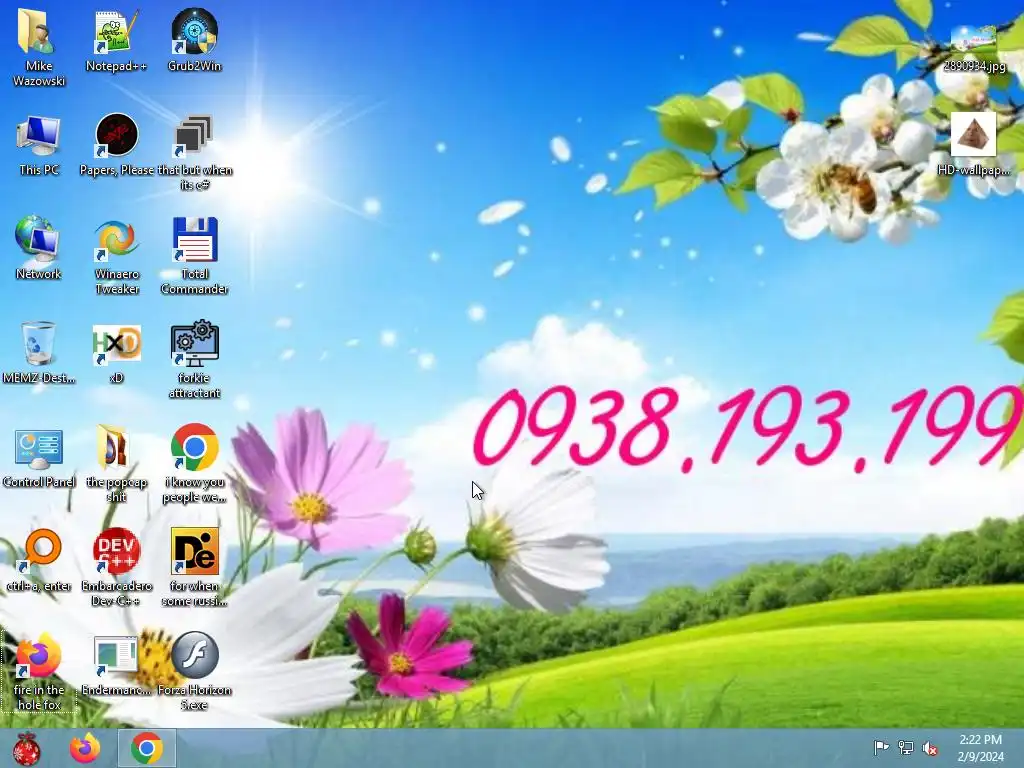Open the HxD shortcut labeled xD
The height and width of the screenshot is (768, 1024).
point(116,352)
